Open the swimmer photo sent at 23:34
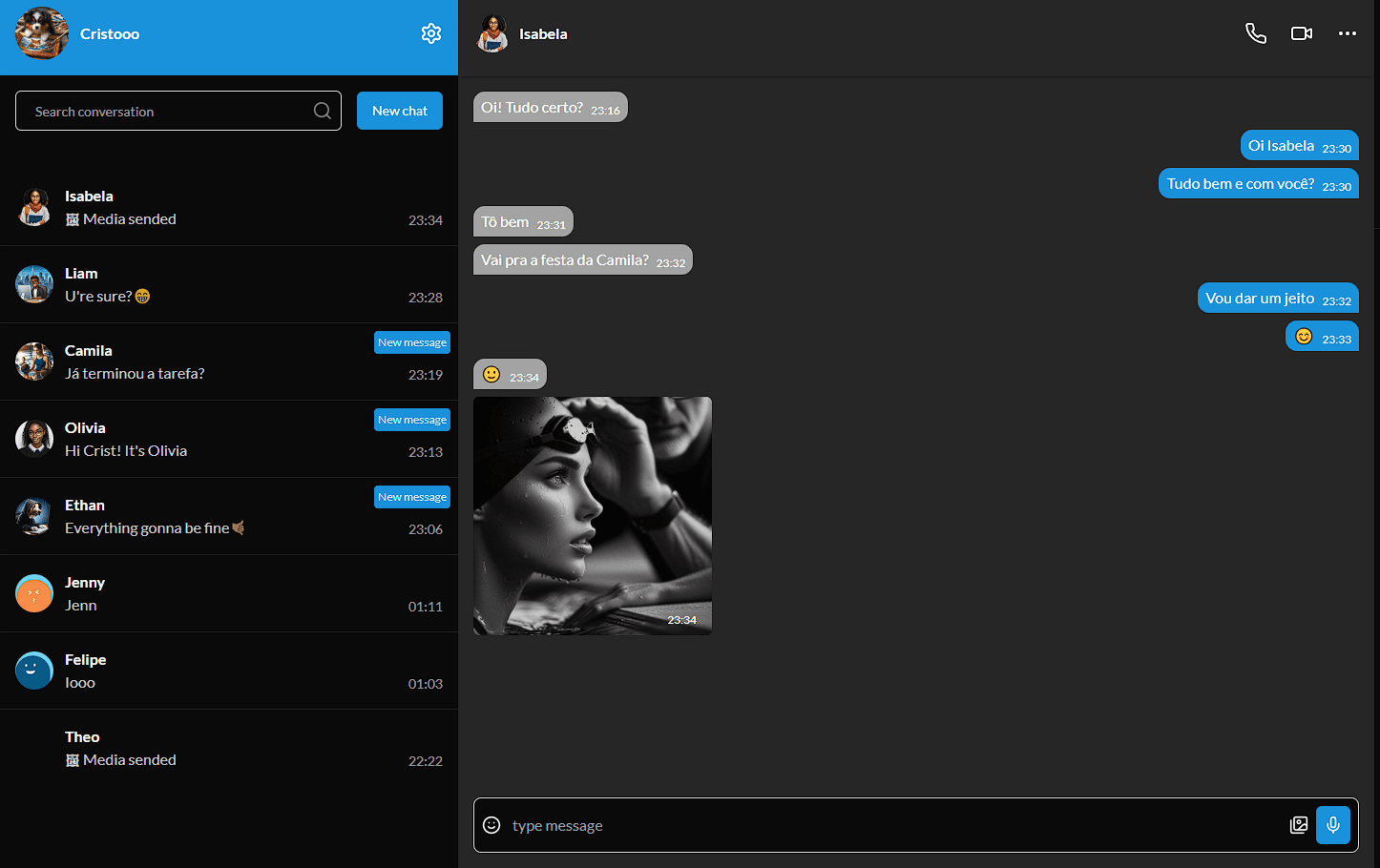The width and height of the screenshot is (1380, 868). [x=593, y=516]
